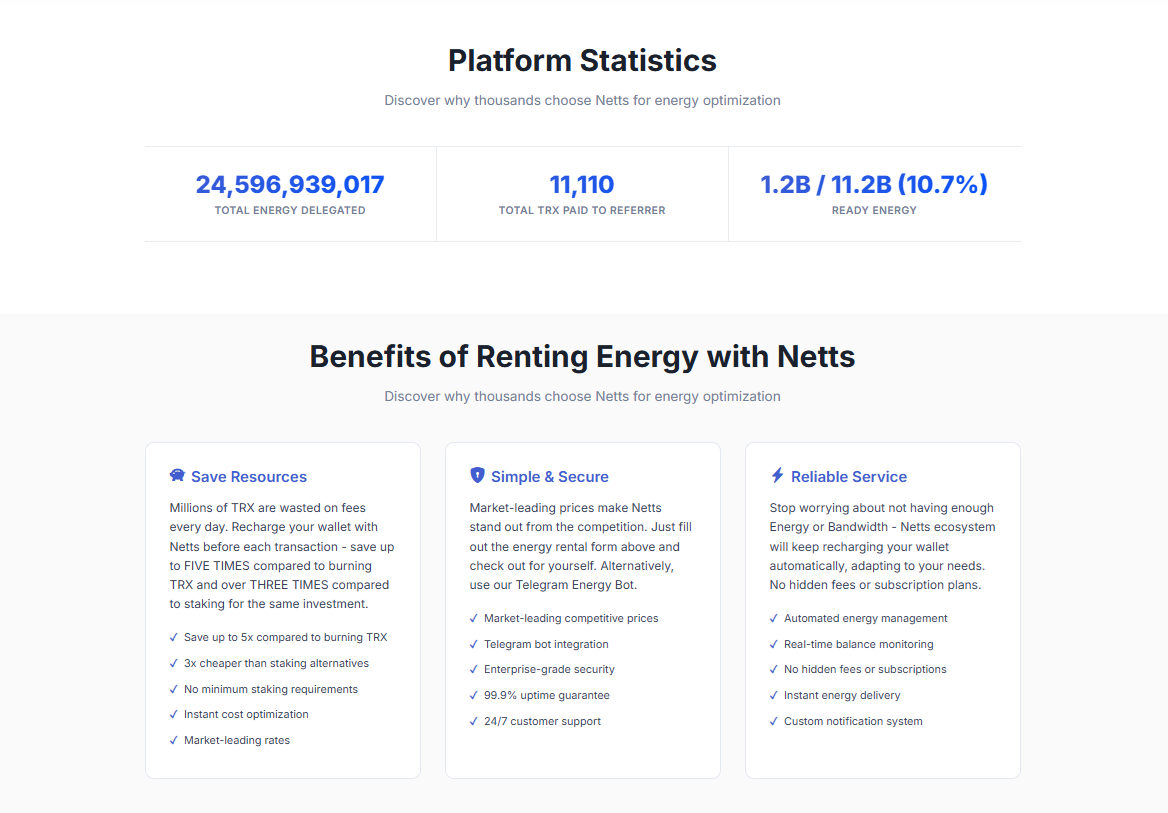Click the checkmark next to "Telegram bot integration"
The width and height of the screenshot is (1168, 813).
tap(473, 644)
